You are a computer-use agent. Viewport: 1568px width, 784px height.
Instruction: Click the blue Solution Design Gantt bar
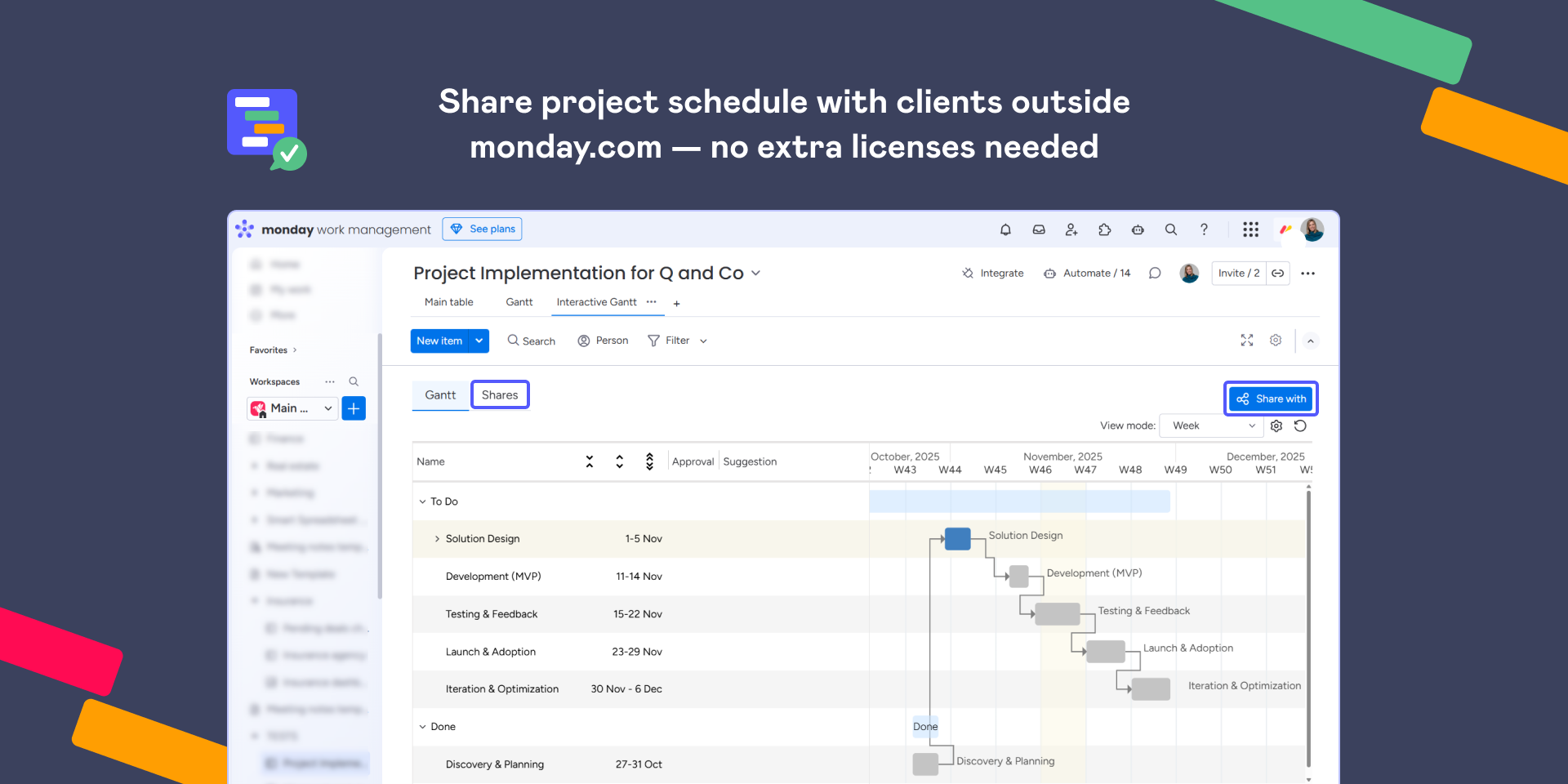coord(957,539)
